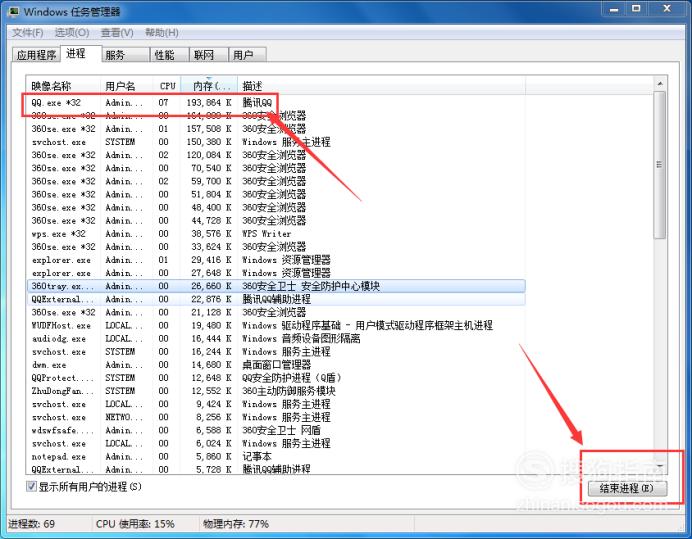Screen dimensions: 692x539
Task: Select explorer.exe row using 27,648 K
Action: [x=276, y=273]
